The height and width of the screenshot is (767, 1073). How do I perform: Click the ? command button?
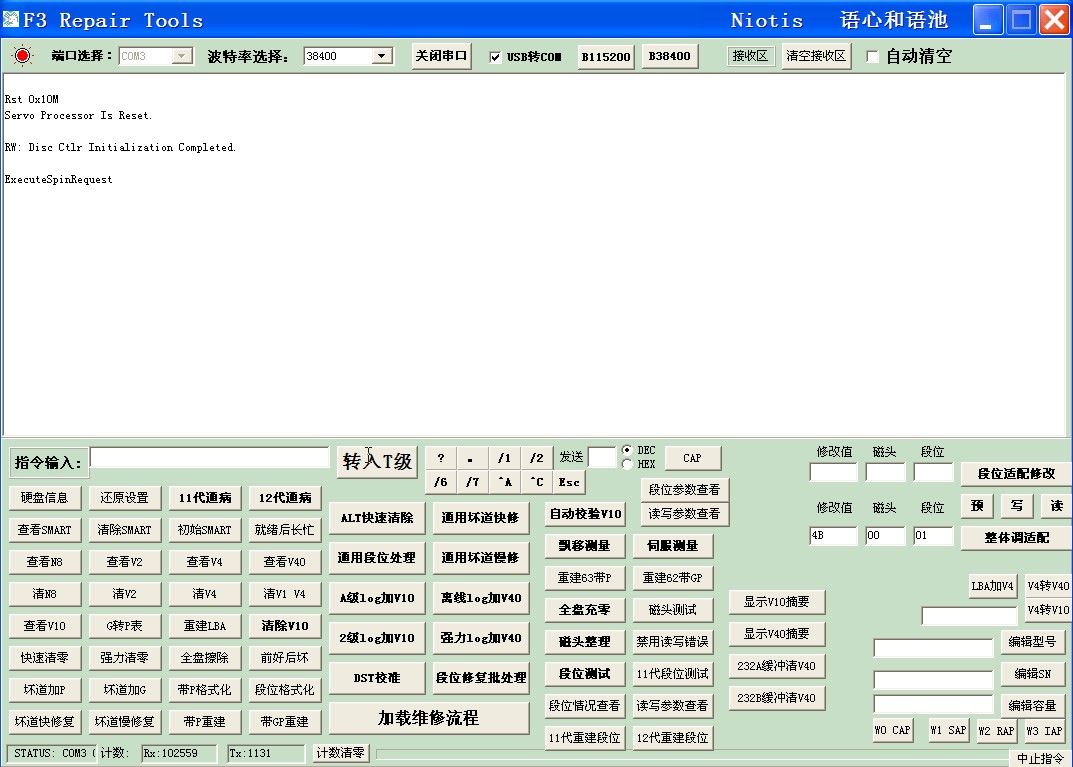441,458
